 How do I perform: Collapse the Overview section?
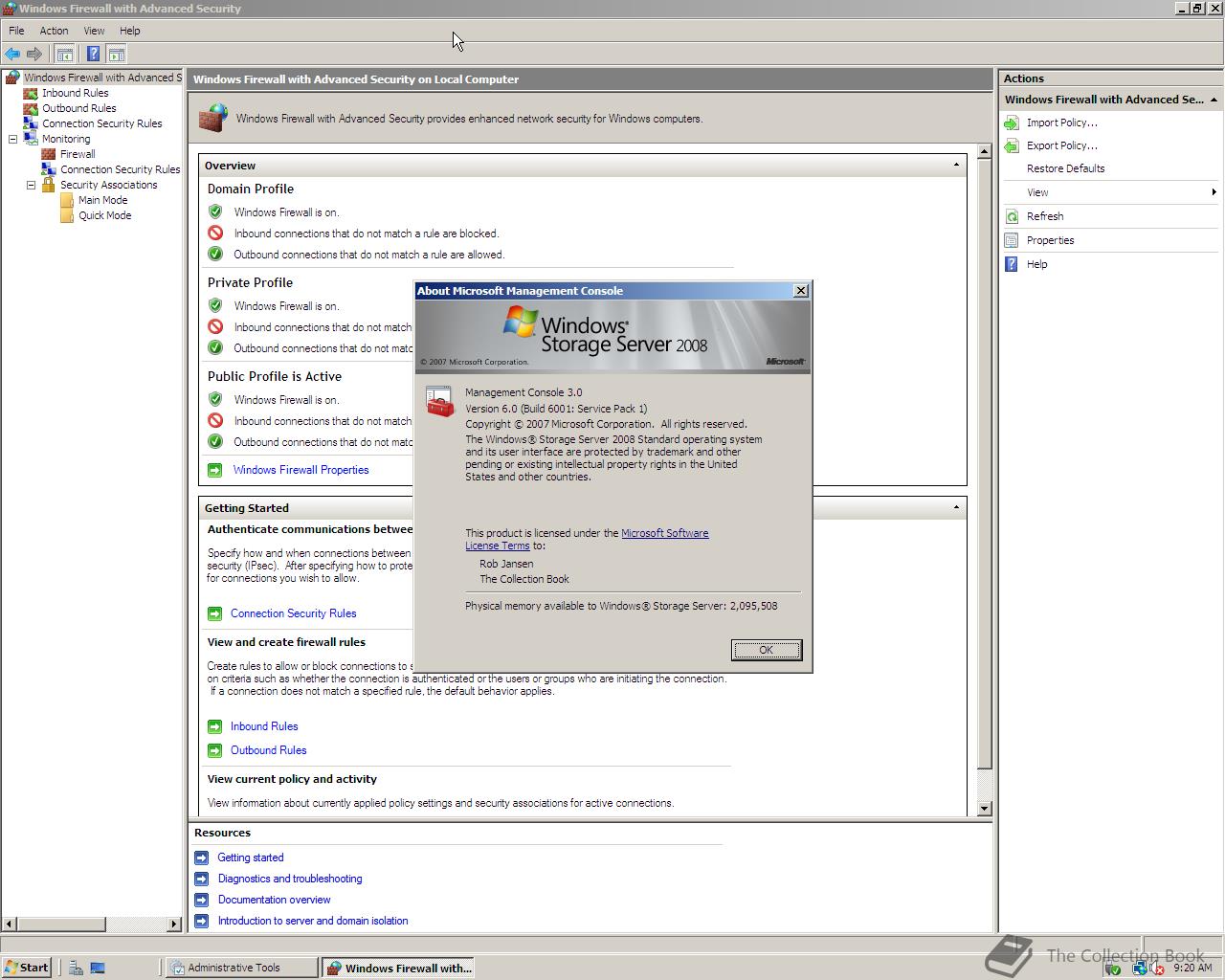(956, 165)
